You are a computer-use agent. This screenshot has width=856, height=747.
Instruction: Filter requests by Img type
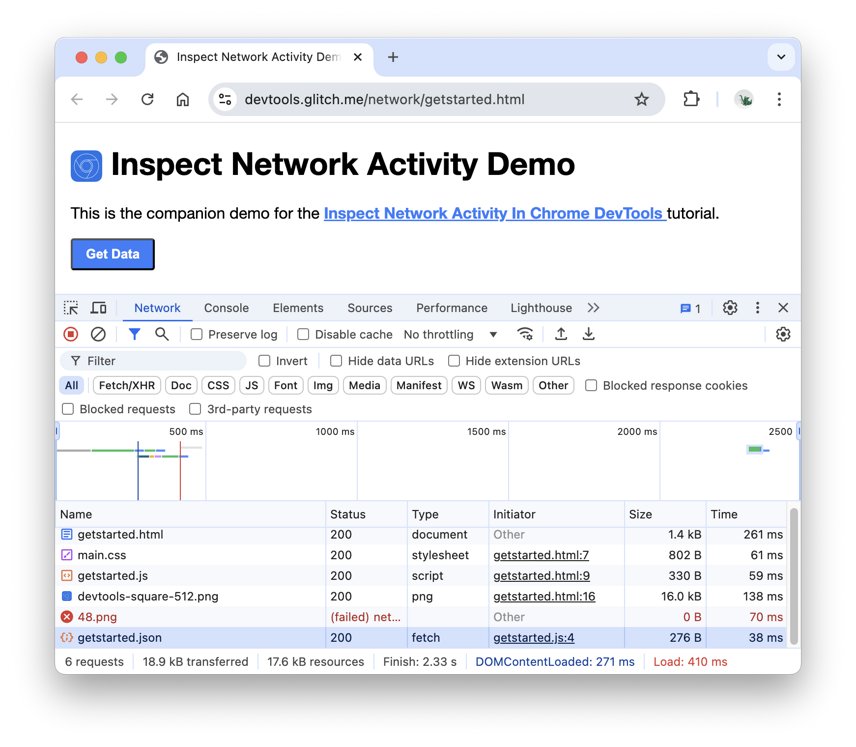tap(323, 386)
